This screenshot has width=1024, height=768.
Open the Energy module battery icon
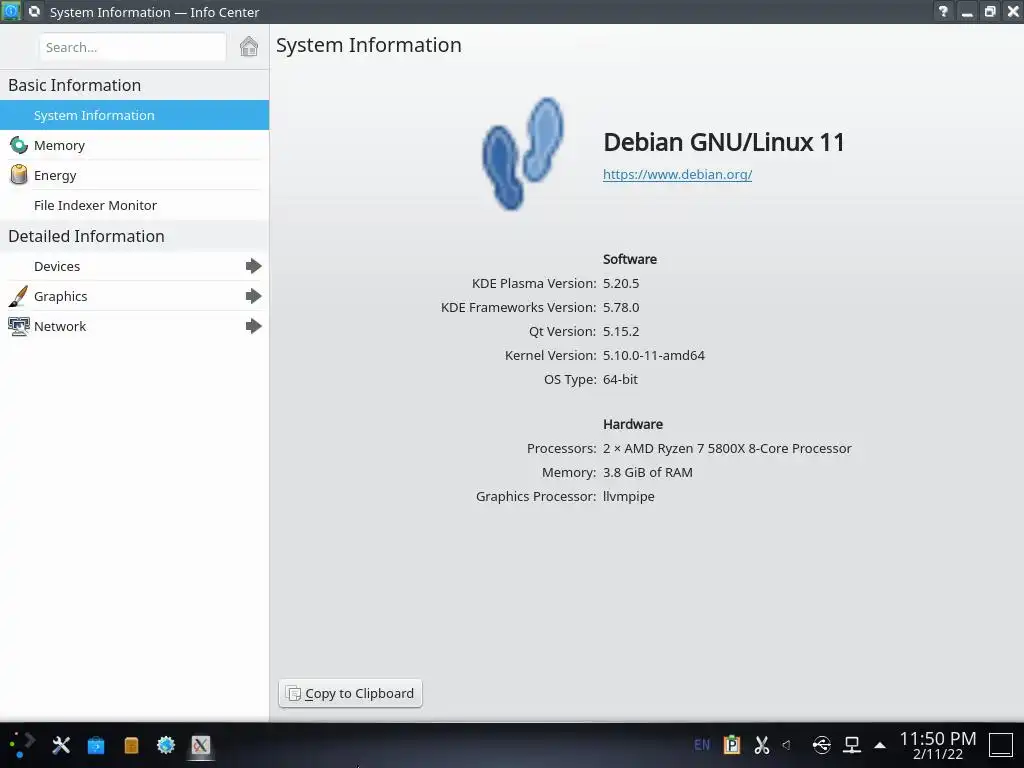[x=19, y=174]
